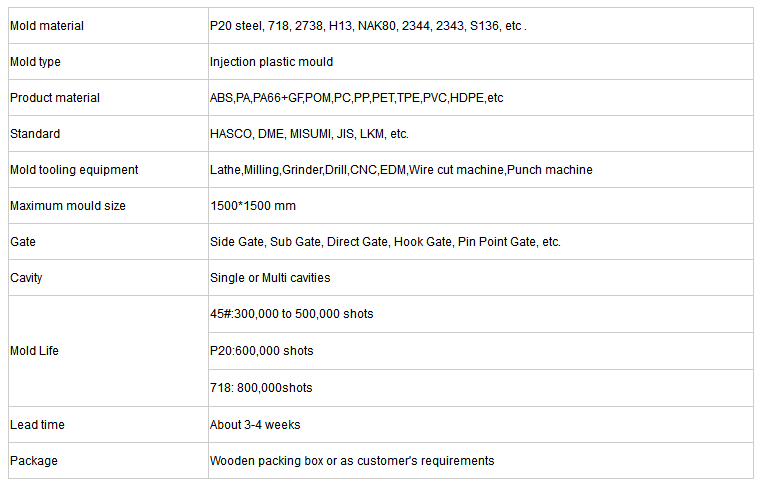The width and height of the screenshot is (762, 486).
Task: Select 'Injection plastic mould' value cell
Action: click(481, 62)
